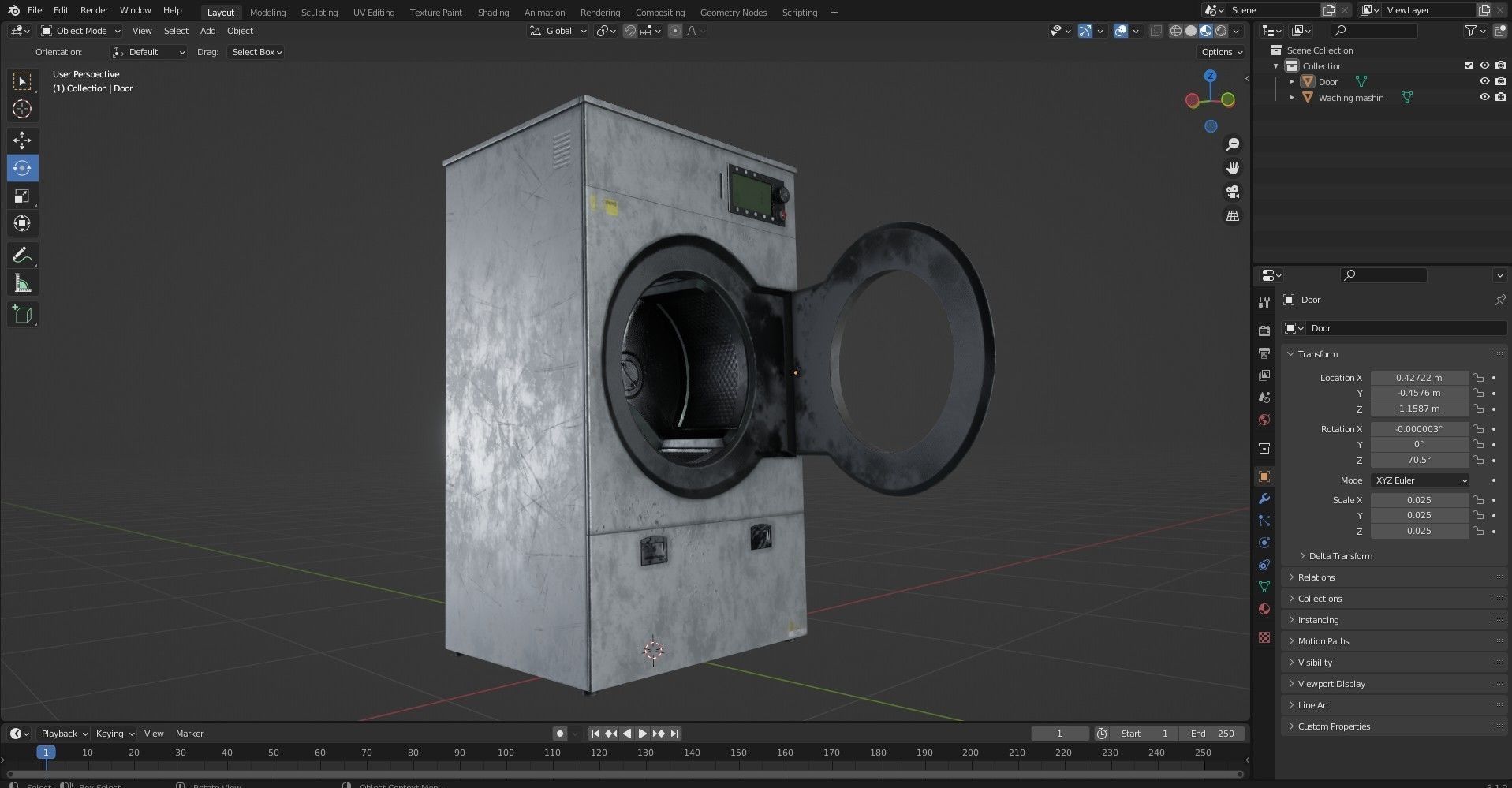Open the viewport Add menu

coord(207,31)
